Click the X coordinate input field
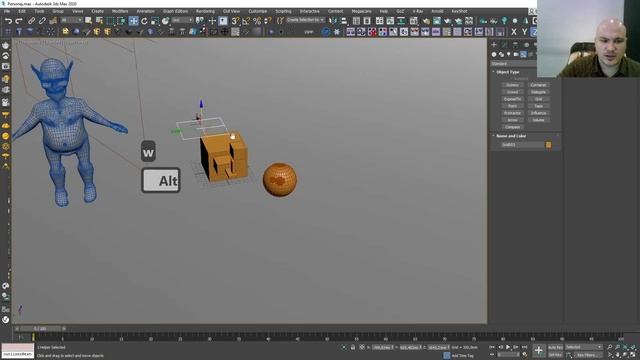Image resolution: width=640 pixels, height=360 pixels. click(x=382, y=347)
